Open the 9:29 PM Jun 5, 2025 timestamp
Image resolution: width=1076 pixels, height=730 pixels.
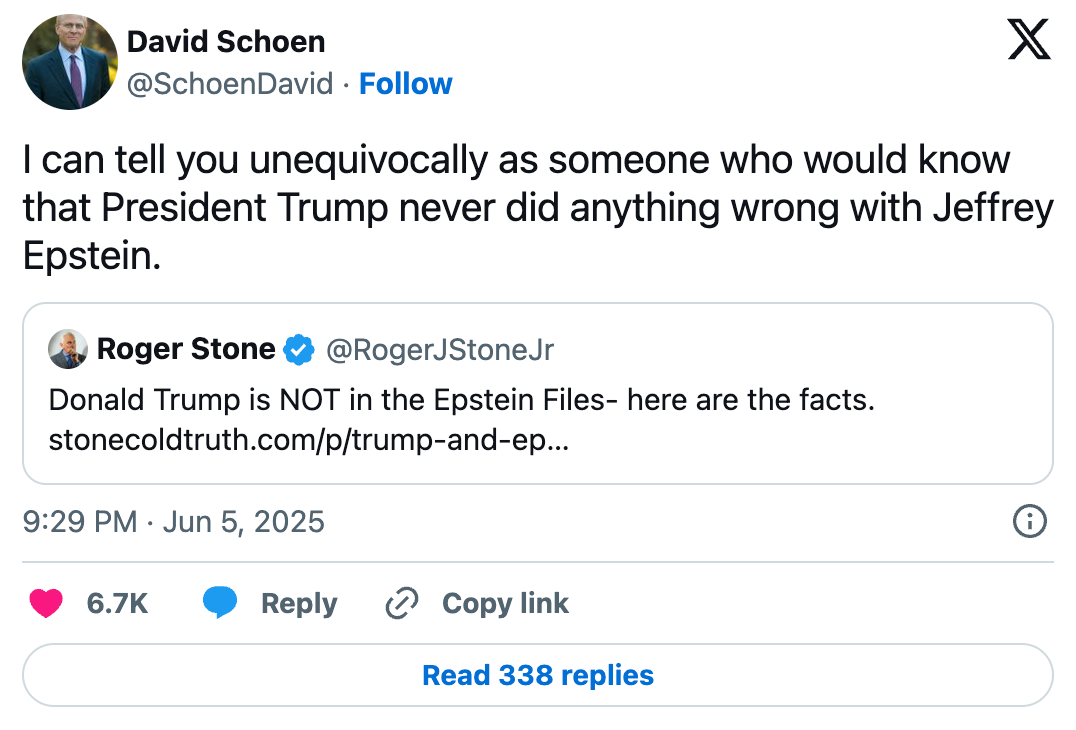pyautogui.click(x=174, y=522)
